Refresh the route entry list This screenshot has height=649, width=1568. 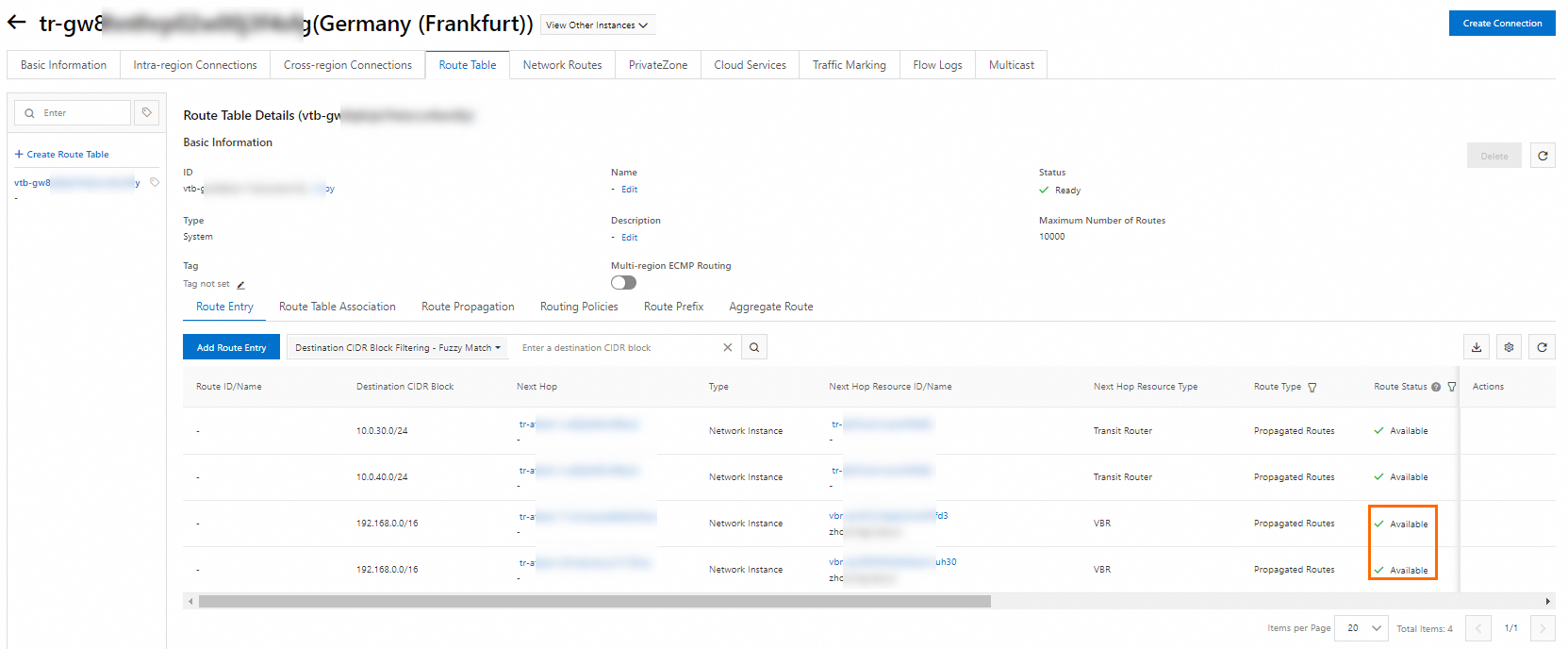pyautogui.click(x=1543, y=347)
